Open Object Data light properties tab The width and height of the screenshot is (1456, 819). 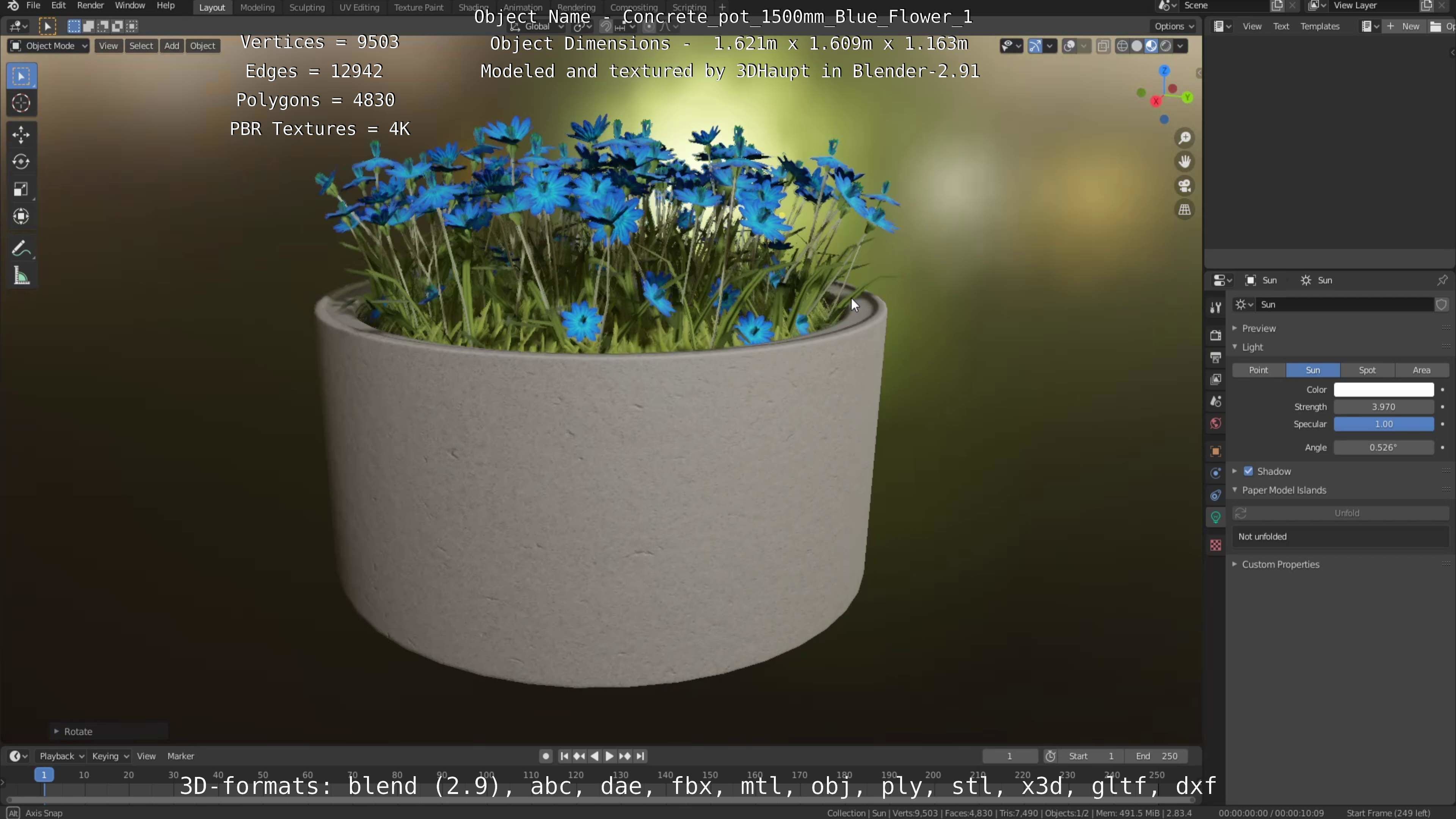pyautogui.click(x=1215, y=517)
